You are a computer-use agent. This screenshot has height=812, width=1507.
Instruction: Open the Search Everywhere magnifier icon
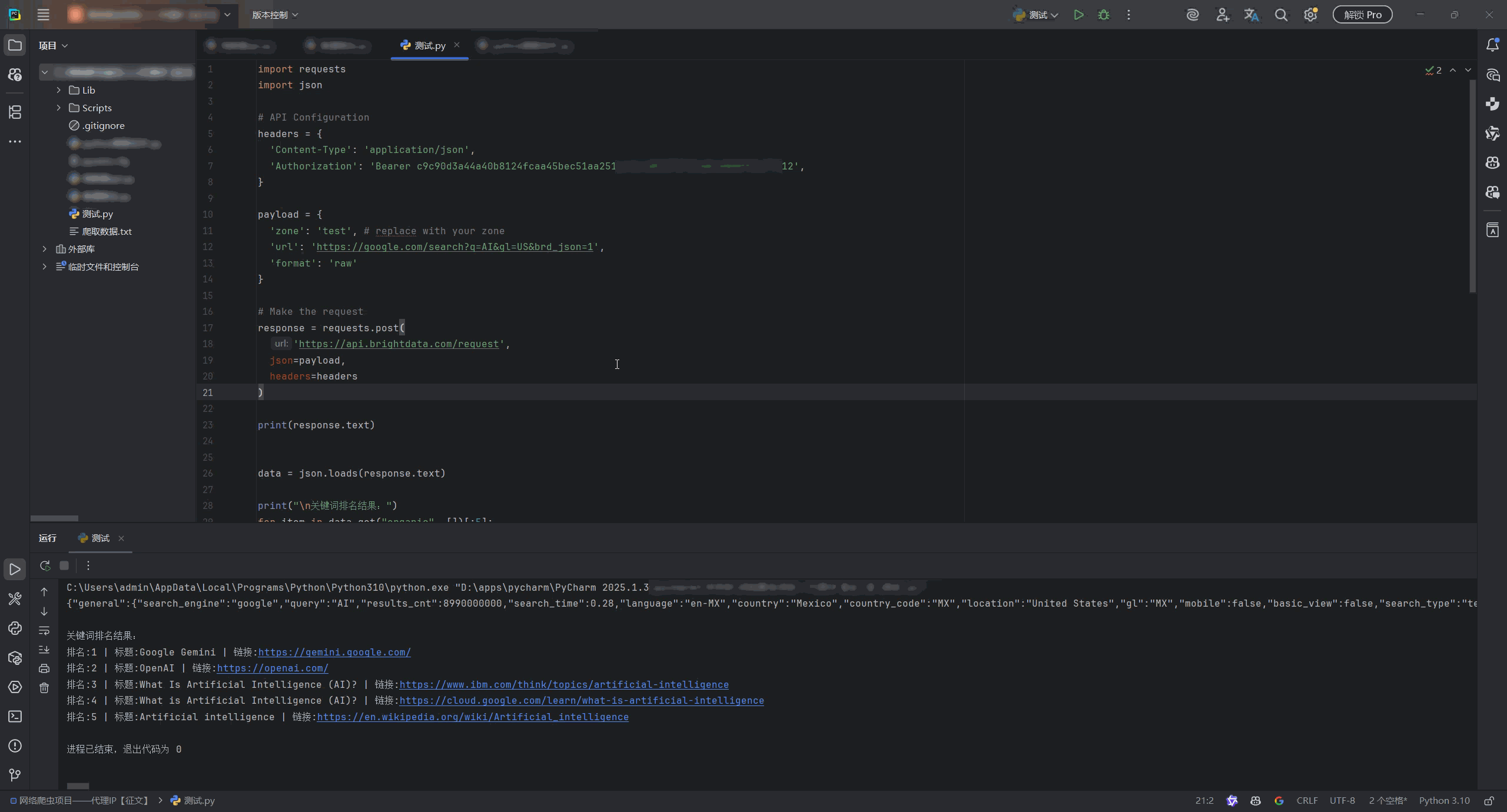coord(1281,15)
